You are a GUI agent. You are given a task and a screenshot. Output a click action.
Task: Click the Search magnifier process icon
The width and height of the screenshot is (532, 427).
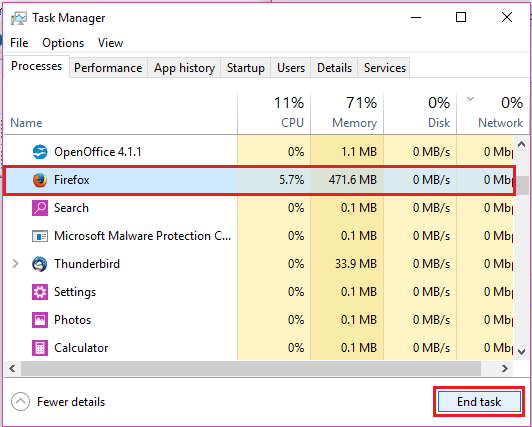pyautogui.click(x=40, y=208)
